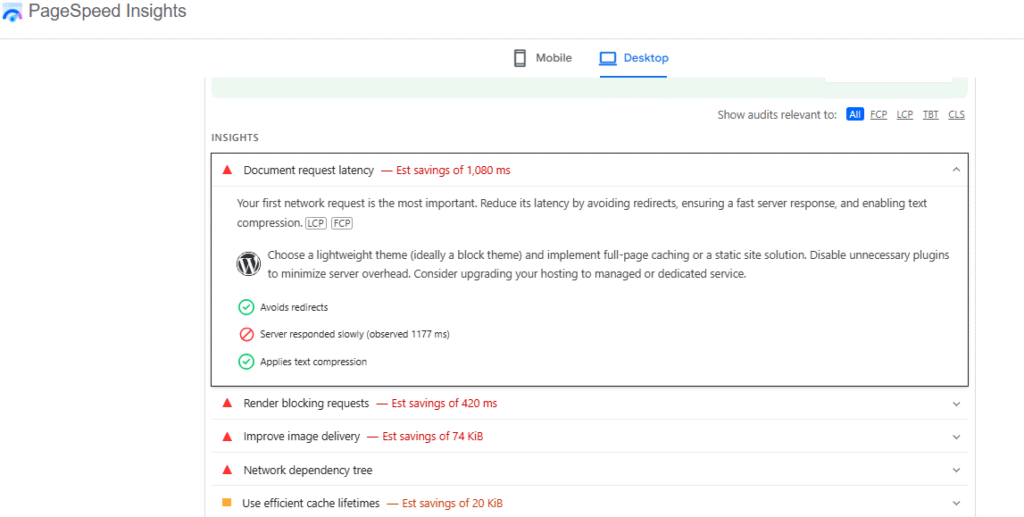Click the PageSpeed Insights logo icon

pos(13,13)
